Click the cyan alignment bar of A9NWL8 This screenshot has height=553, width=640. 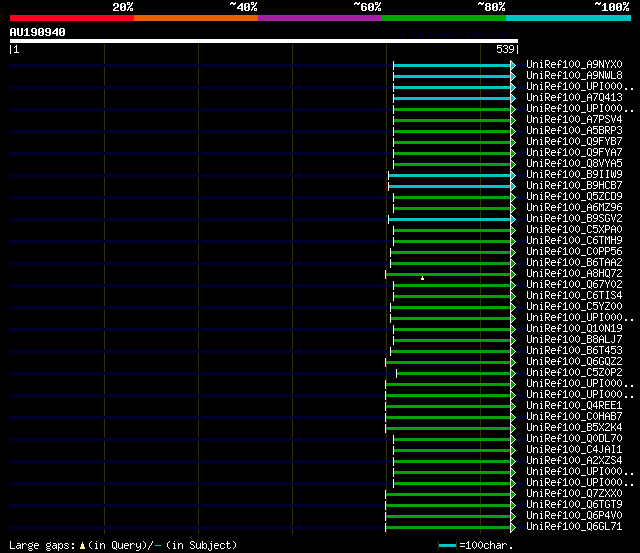[452, 76]
